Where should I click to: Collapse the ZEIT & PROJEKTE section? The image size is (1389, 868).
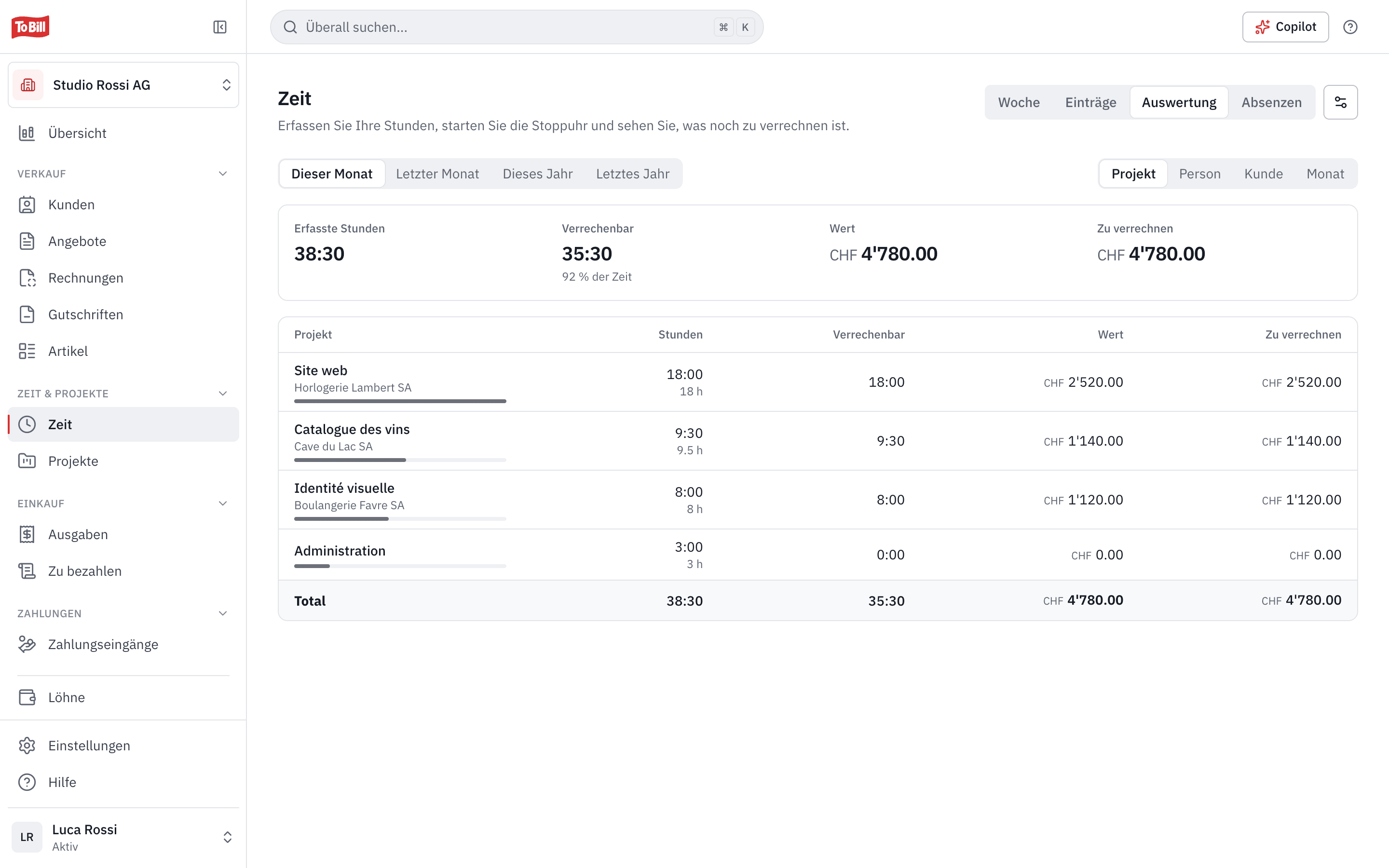(223, 393)
